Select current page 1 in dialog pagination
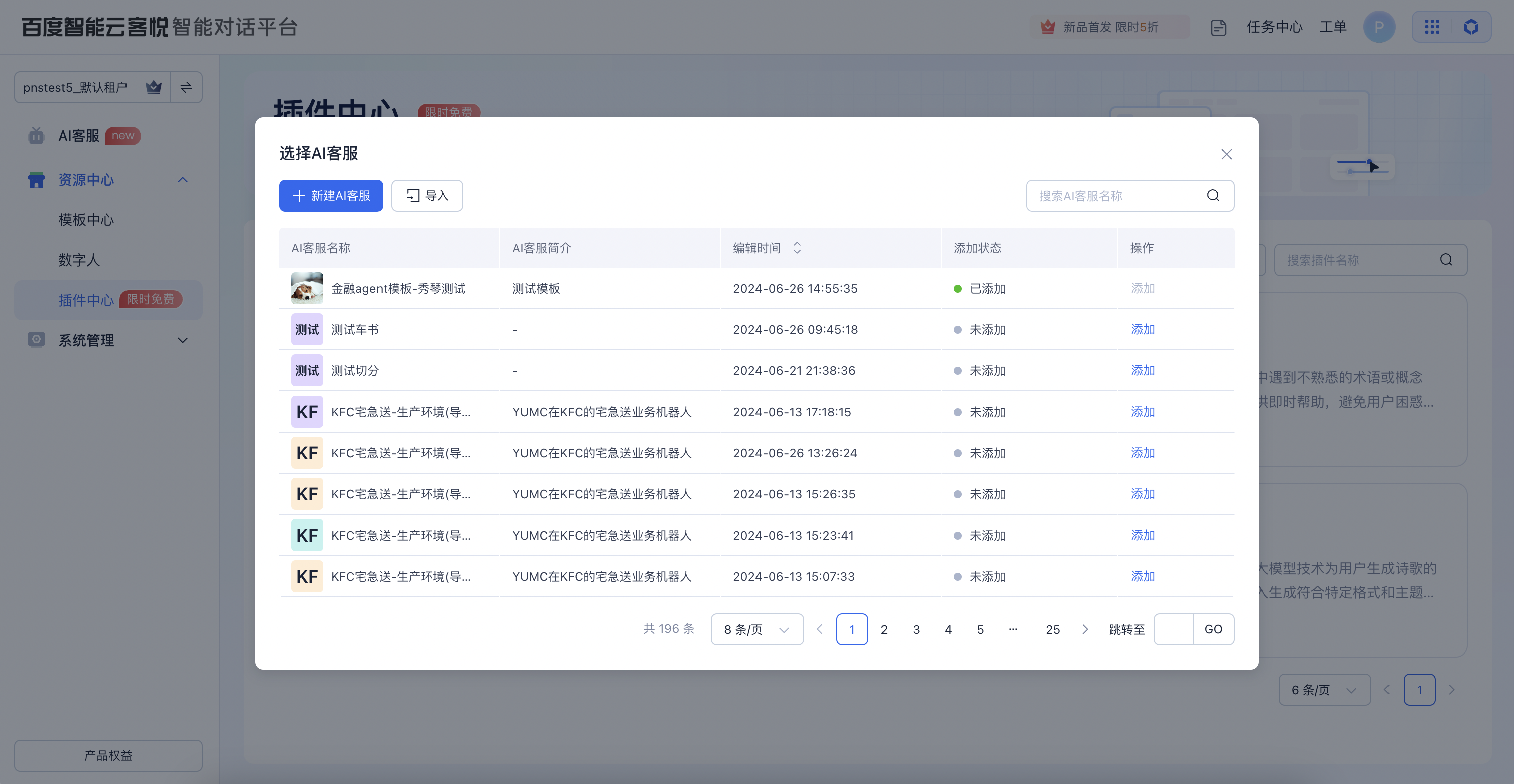The width and height of the screenshot is (1514, 784). tap(851, 629)
